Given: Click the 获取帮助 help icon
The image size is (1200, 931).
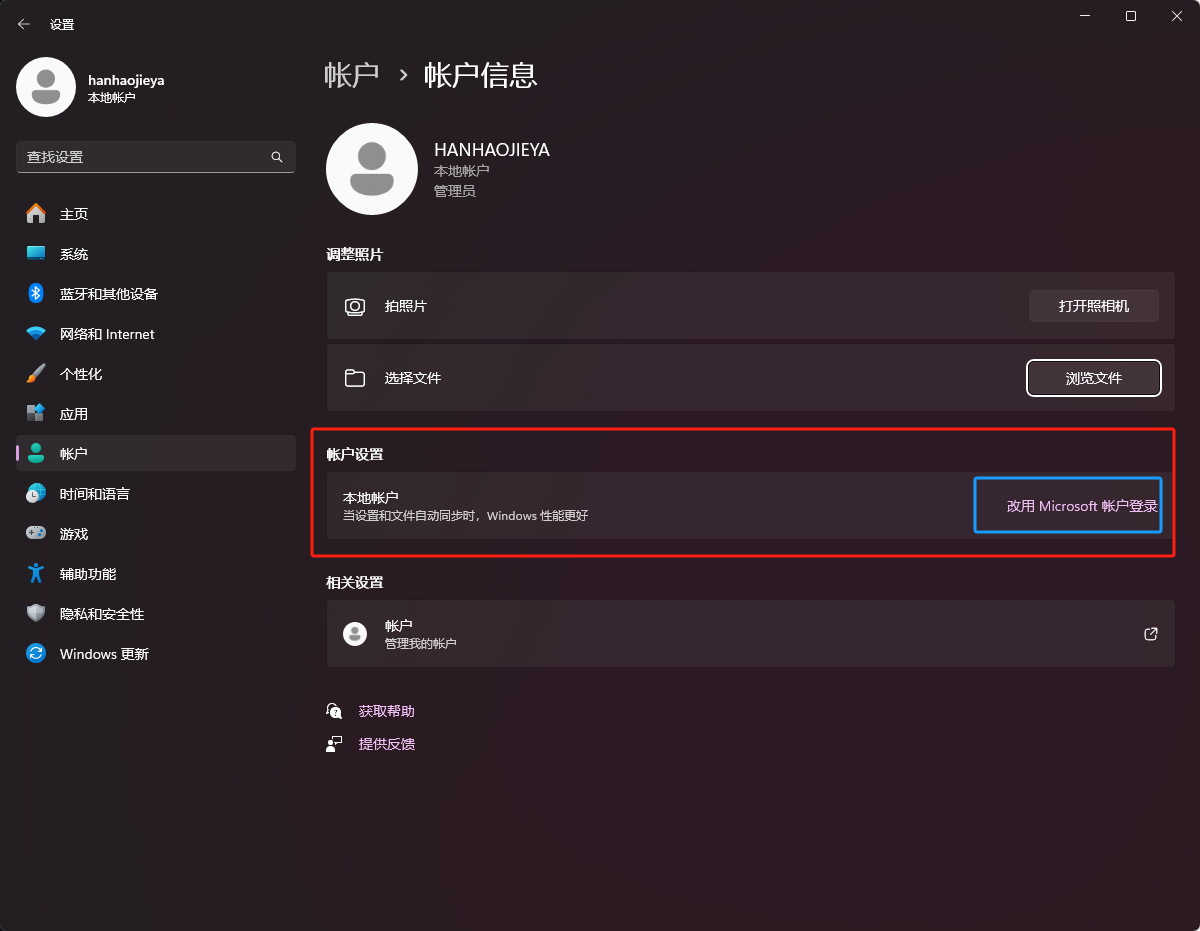Looking at the screenshot, I should point(334,711).
